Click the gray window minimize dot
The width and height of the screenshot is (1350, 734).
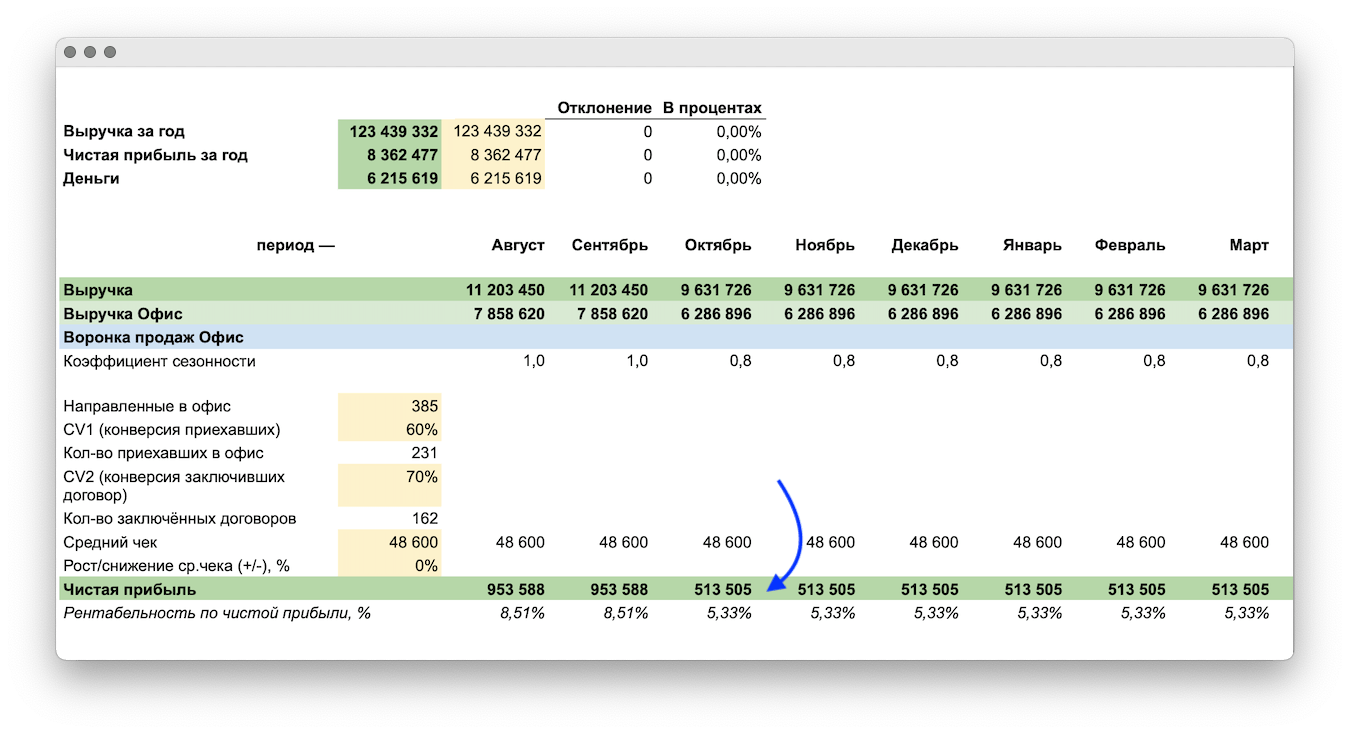90,52
